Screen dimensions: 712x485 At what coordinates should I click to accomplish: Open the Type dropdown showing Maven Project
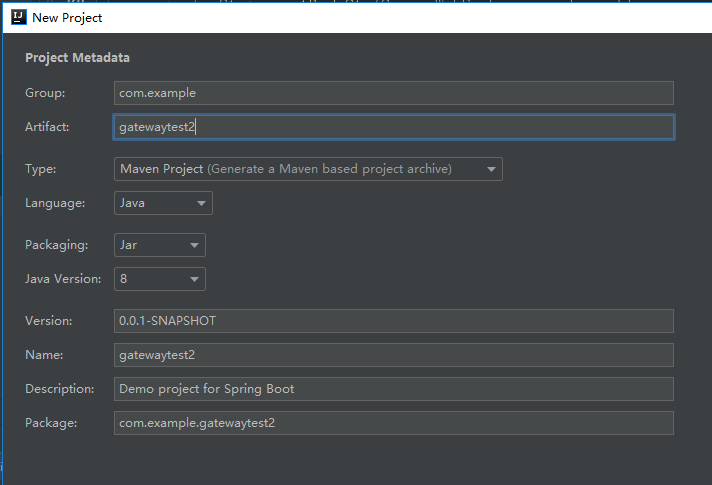308,169
